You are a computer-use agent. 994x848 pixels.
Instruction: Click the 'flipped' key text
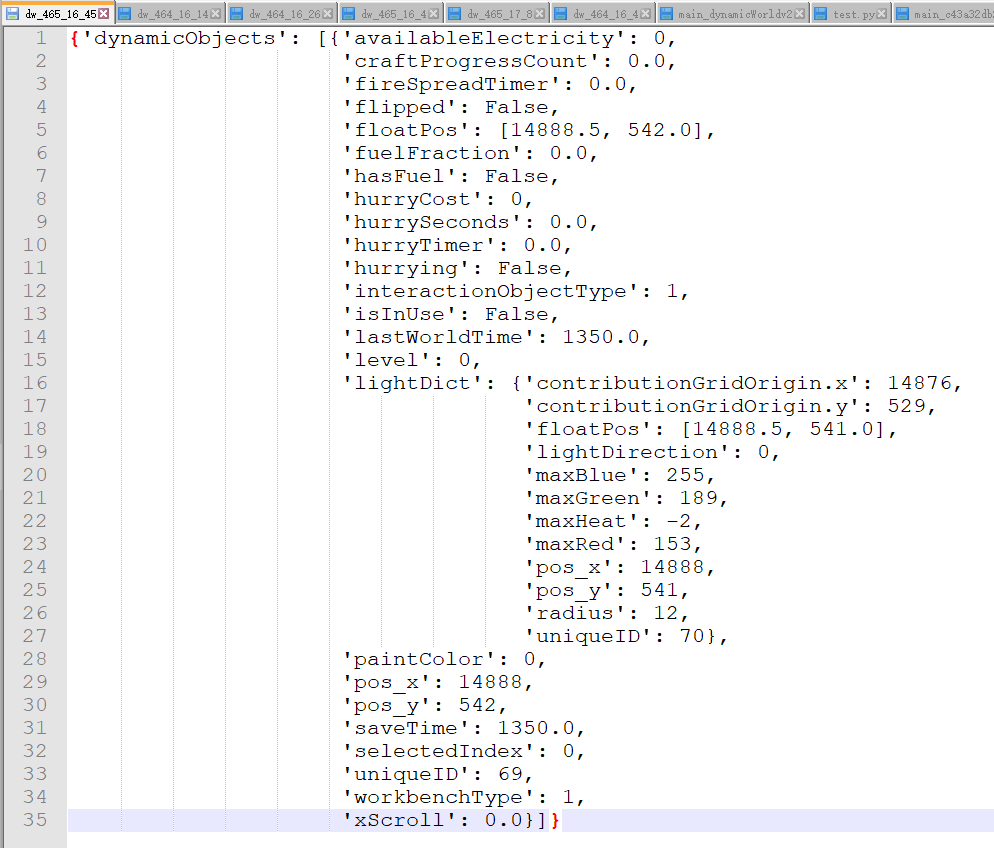tap(400, 107)
